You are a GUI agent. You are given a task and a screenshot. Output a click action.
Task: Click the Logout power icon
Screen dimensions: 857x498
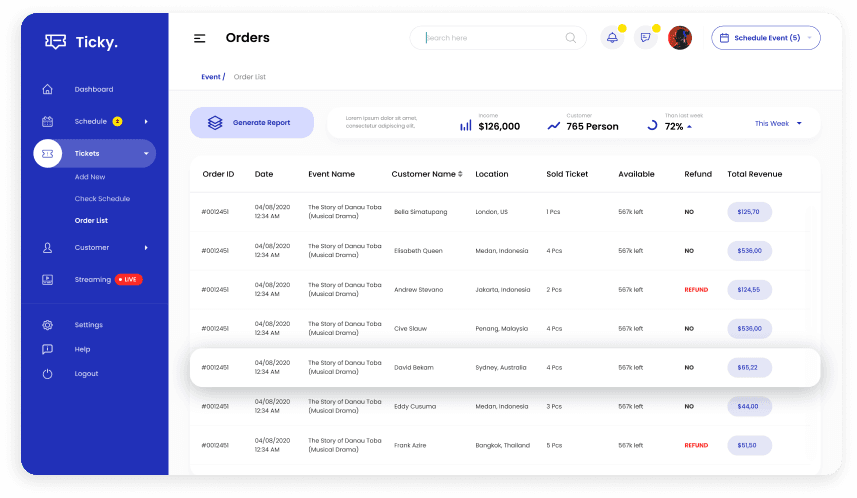pyautogui.click(x=48, y=374)
